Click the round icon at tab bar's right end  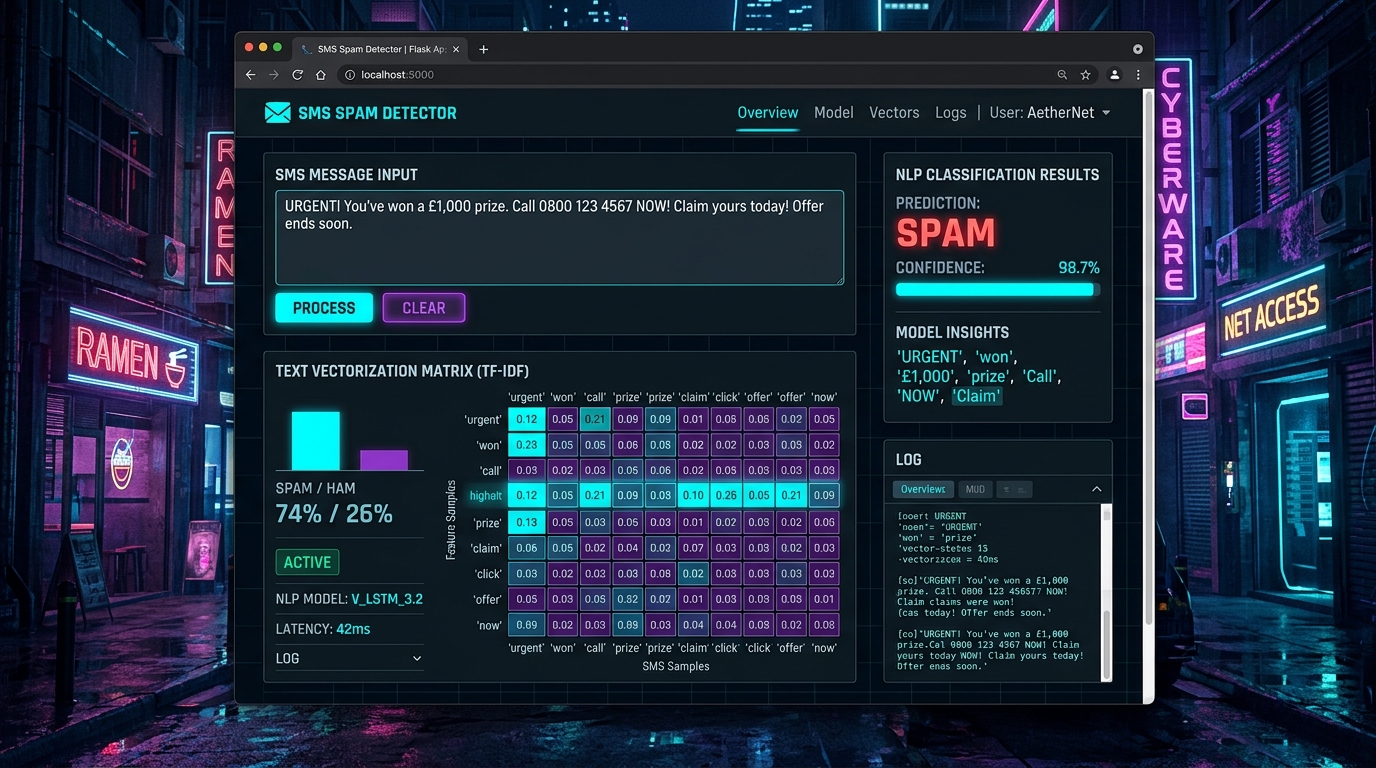tap(1137, 49)
